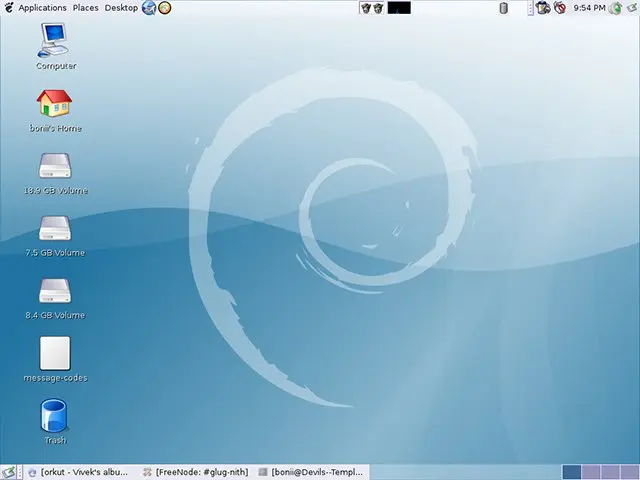This screenshot has width=640, height=480.
Task: Open the Applications menu
Action: pyautogui.click(x=42, y=8)
